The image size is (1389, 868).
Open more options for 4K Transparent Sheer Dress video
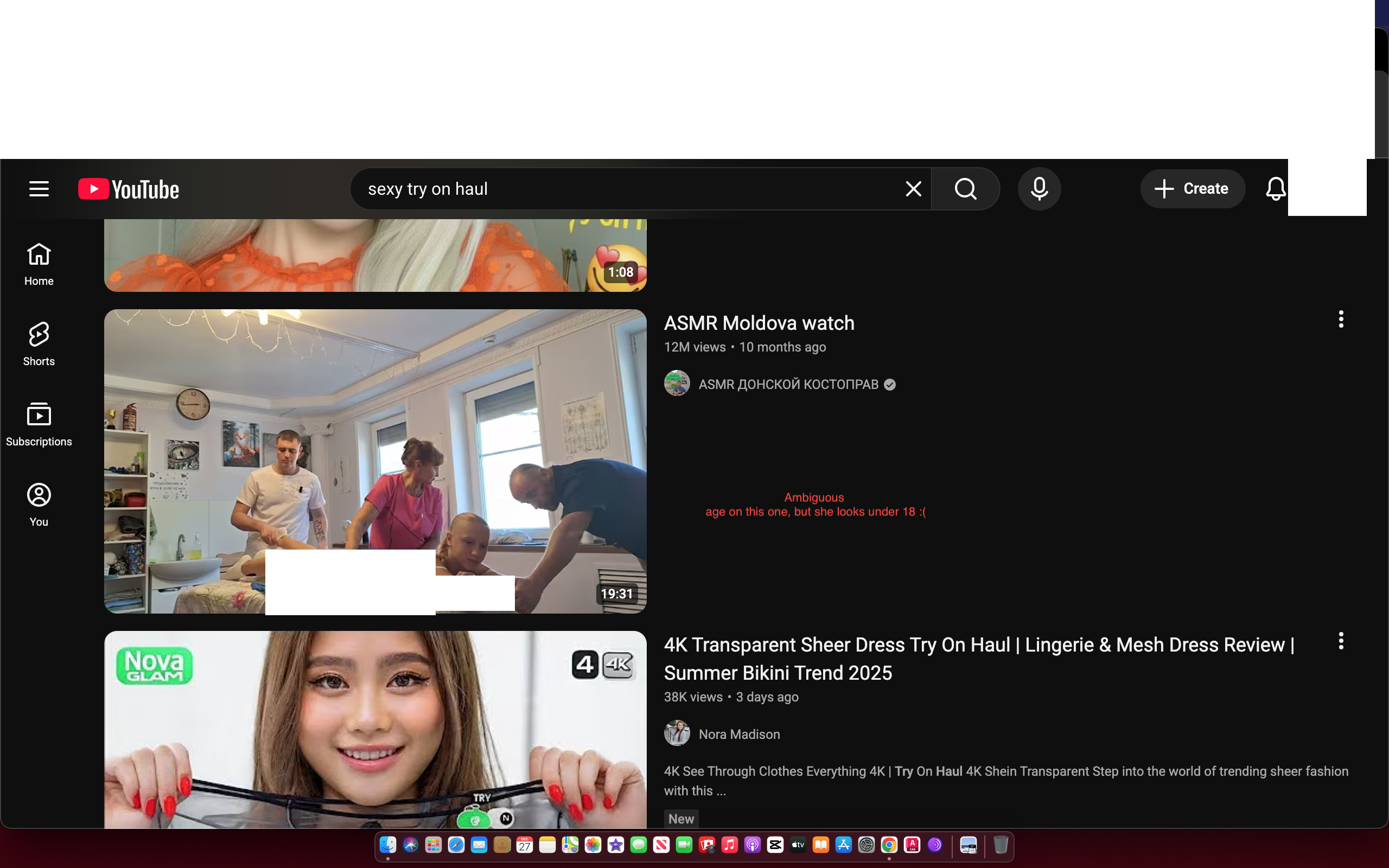pyautogui.click(x=1341, y=641)
